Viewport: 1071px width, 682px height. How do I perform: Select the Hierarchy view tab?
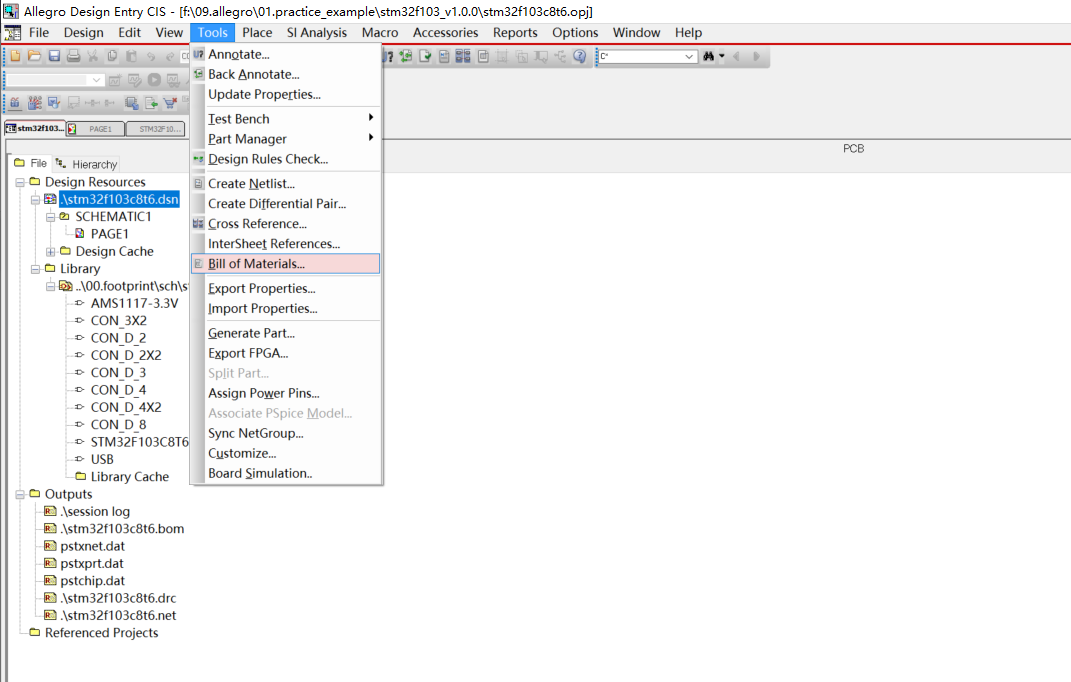(x=87, y=164)
